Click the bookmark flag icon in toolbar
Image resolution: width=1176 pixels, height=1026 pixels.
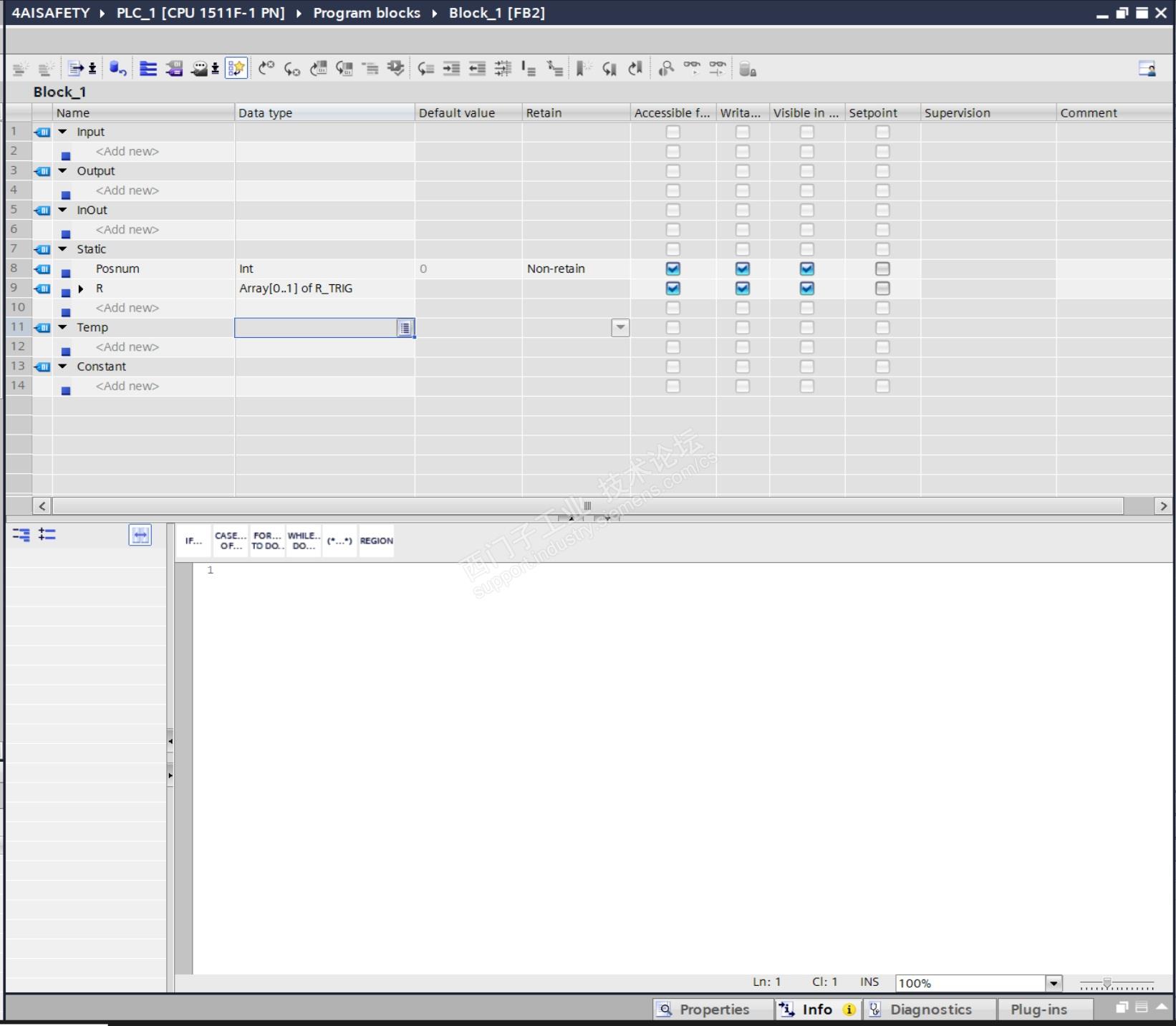(583, 69)
